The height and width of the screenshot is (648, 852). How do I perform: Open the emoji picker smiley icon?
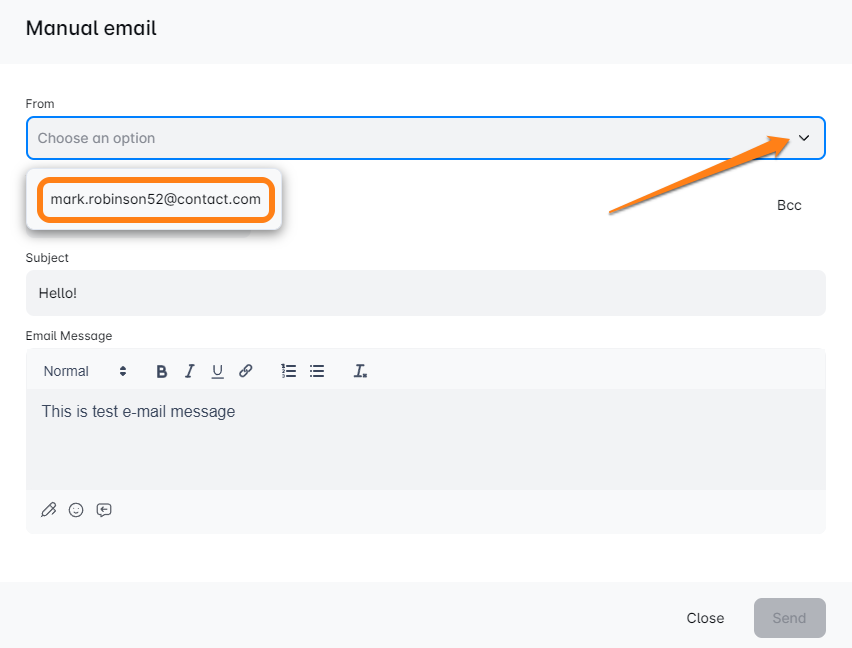76,510
